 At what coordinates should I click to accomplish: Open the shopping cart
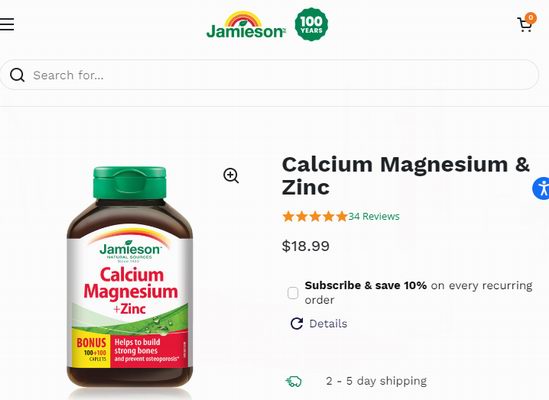524,25
